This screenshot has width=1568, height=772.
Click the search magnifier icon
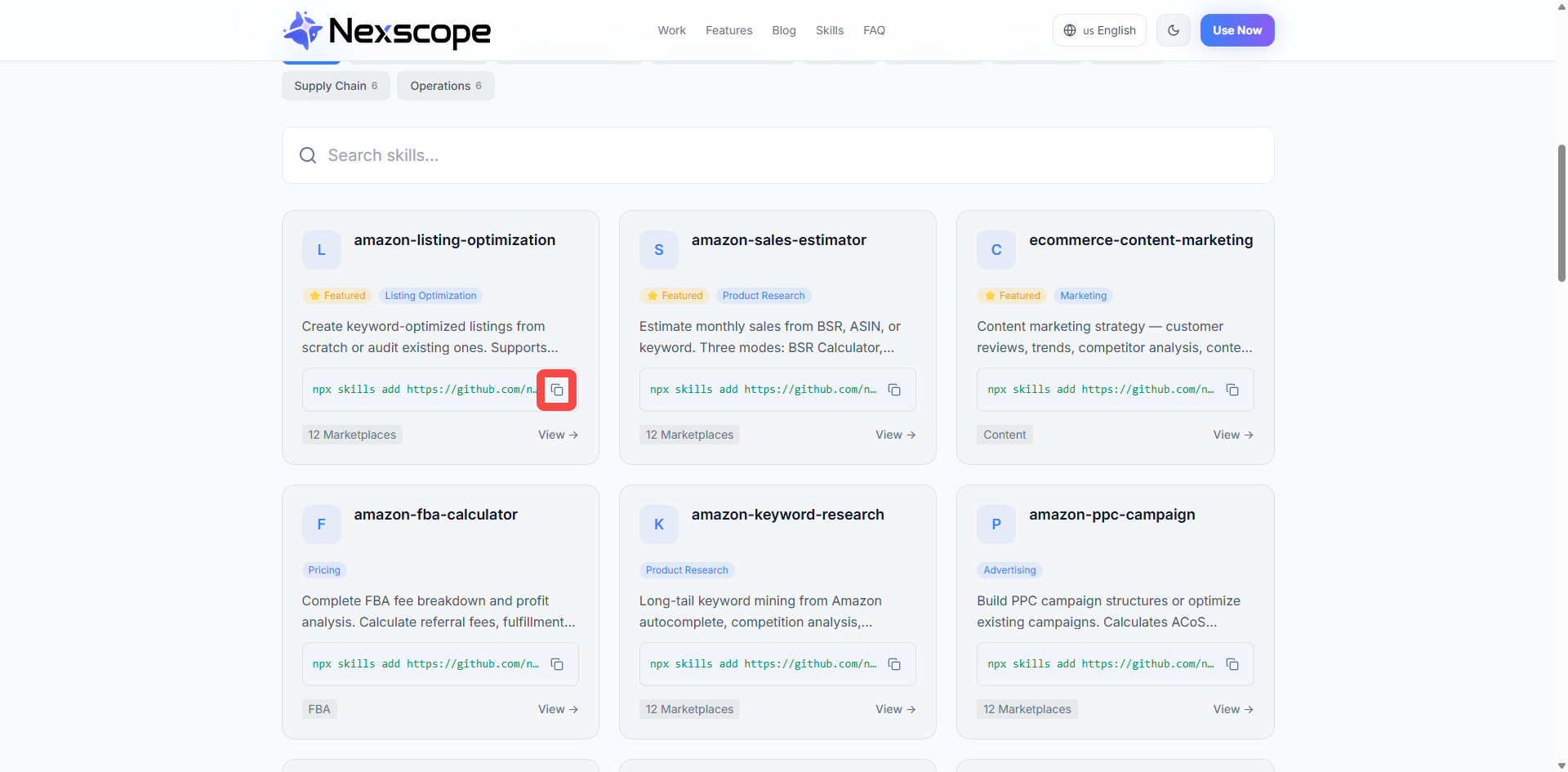308,155
